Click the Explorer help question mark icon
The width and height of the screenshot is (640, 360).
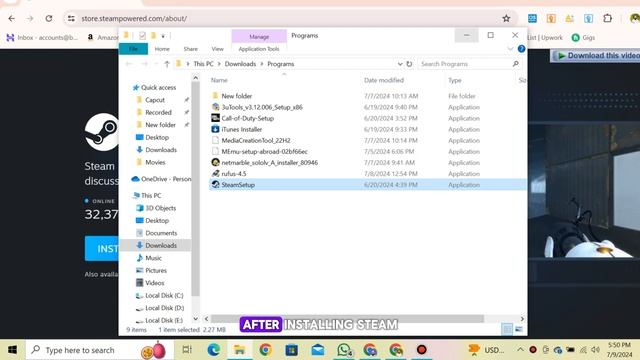(521, 49)
